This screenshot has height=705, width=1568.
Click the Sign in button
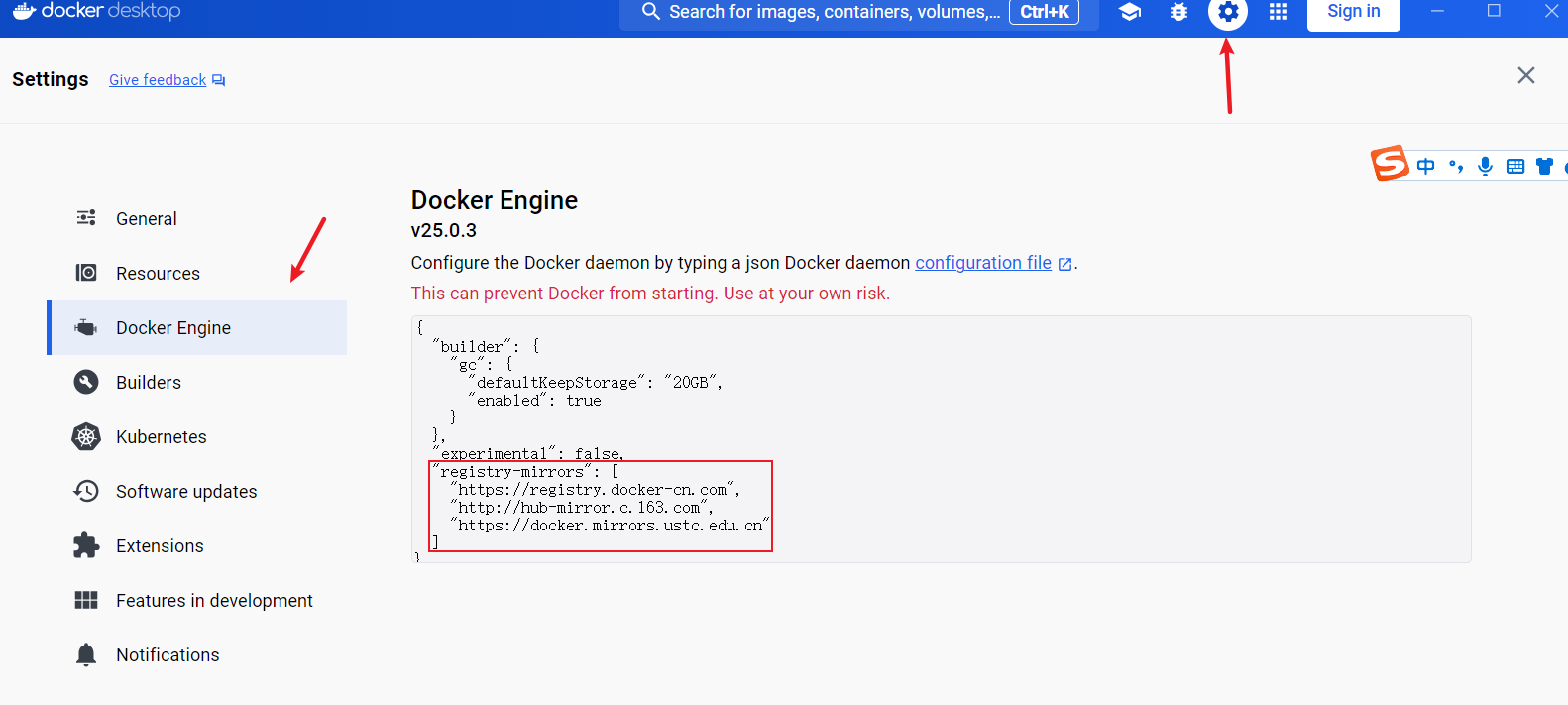(1353, 12)
